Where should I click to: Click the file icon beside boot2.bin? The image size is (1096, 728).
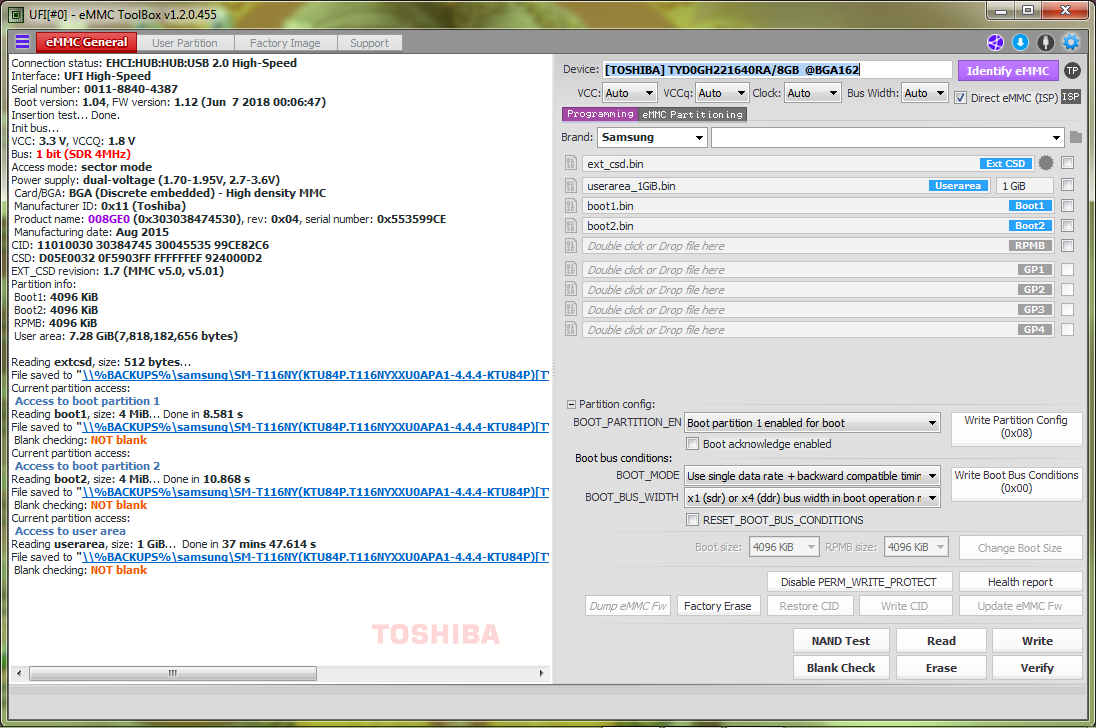coord(570,226)
